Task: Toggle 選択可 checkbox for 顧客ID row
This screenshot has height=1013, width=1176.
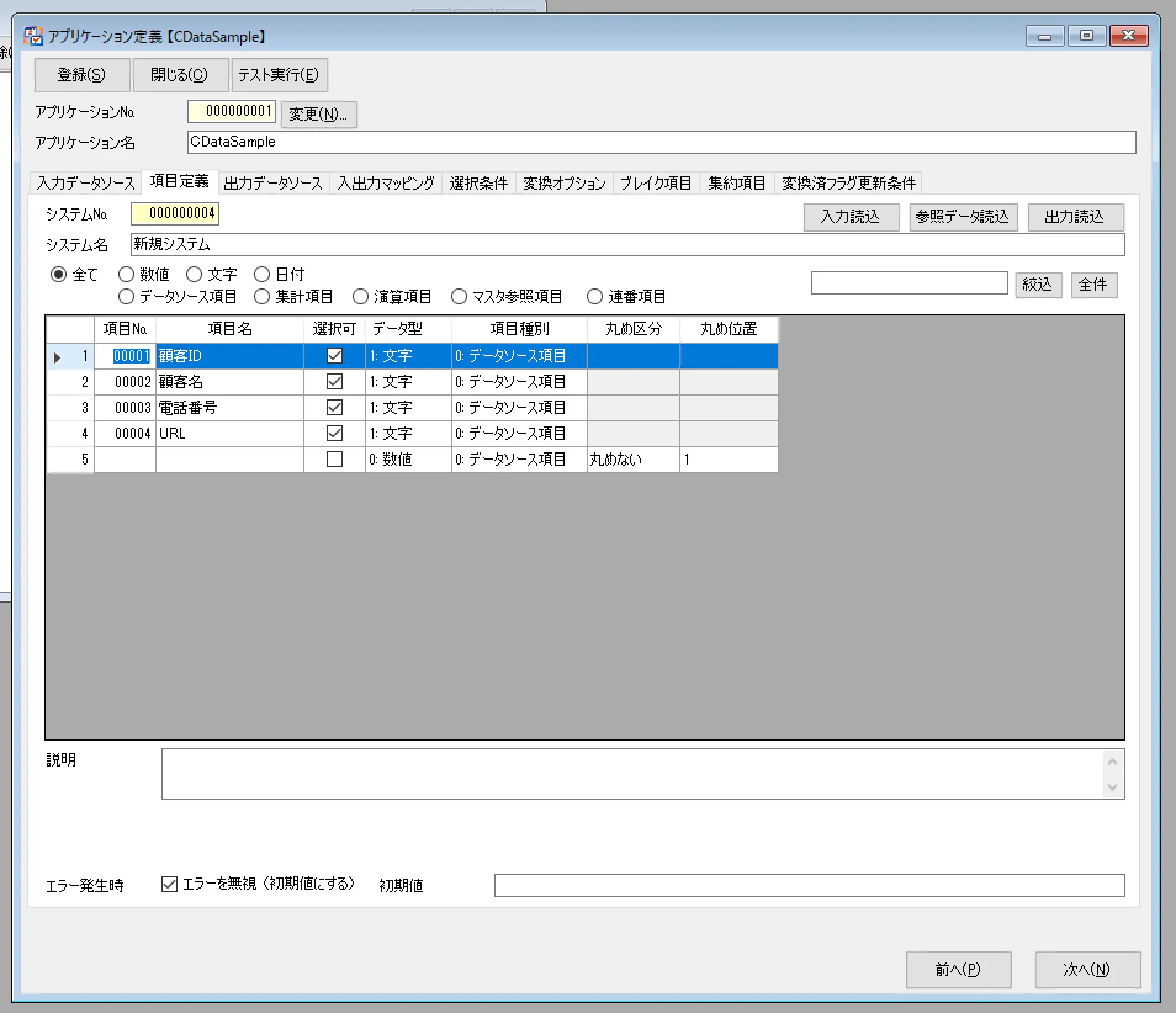Action: tap(335, 356)
